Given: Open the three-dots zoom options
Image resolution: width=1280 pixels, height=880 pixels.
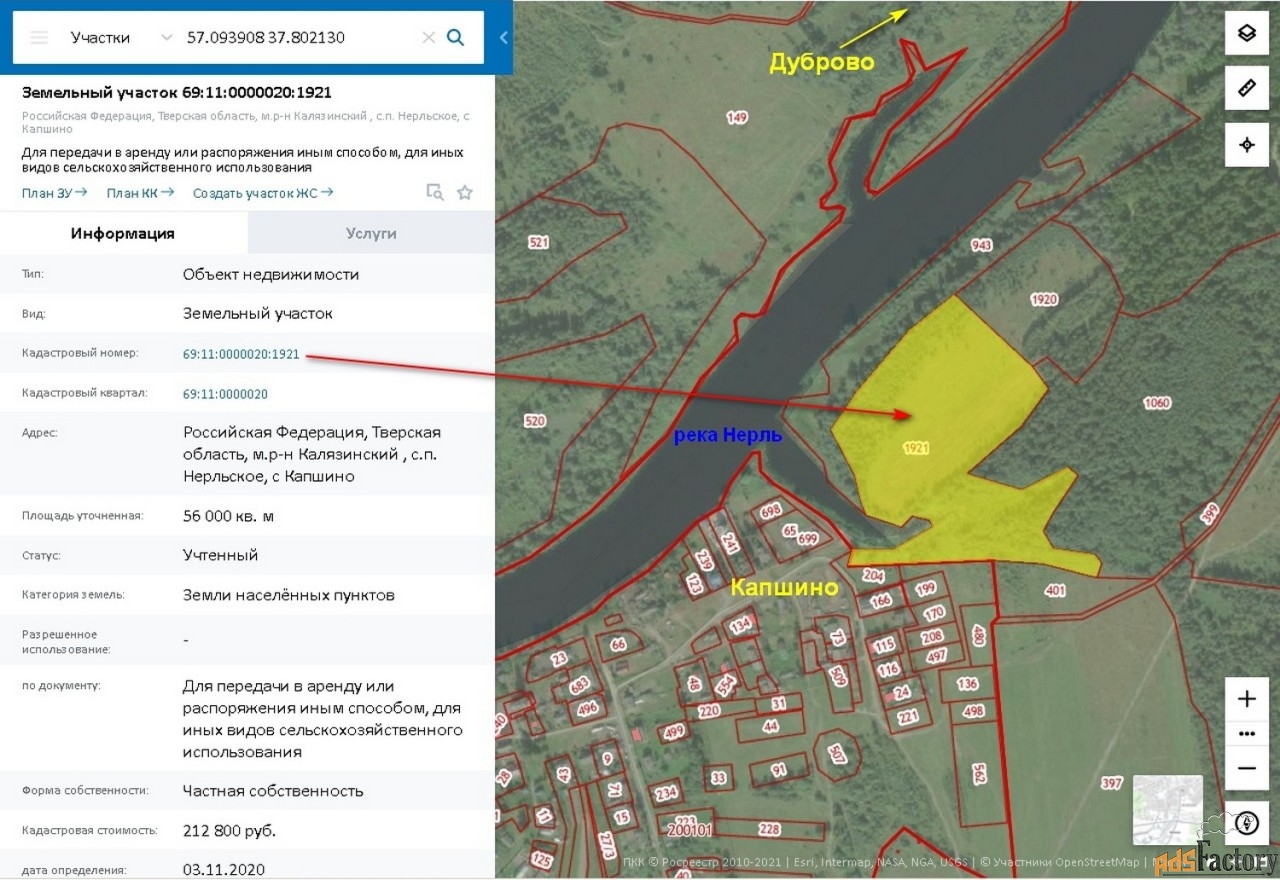Looking at the screenshot, I should point(1247,733).
